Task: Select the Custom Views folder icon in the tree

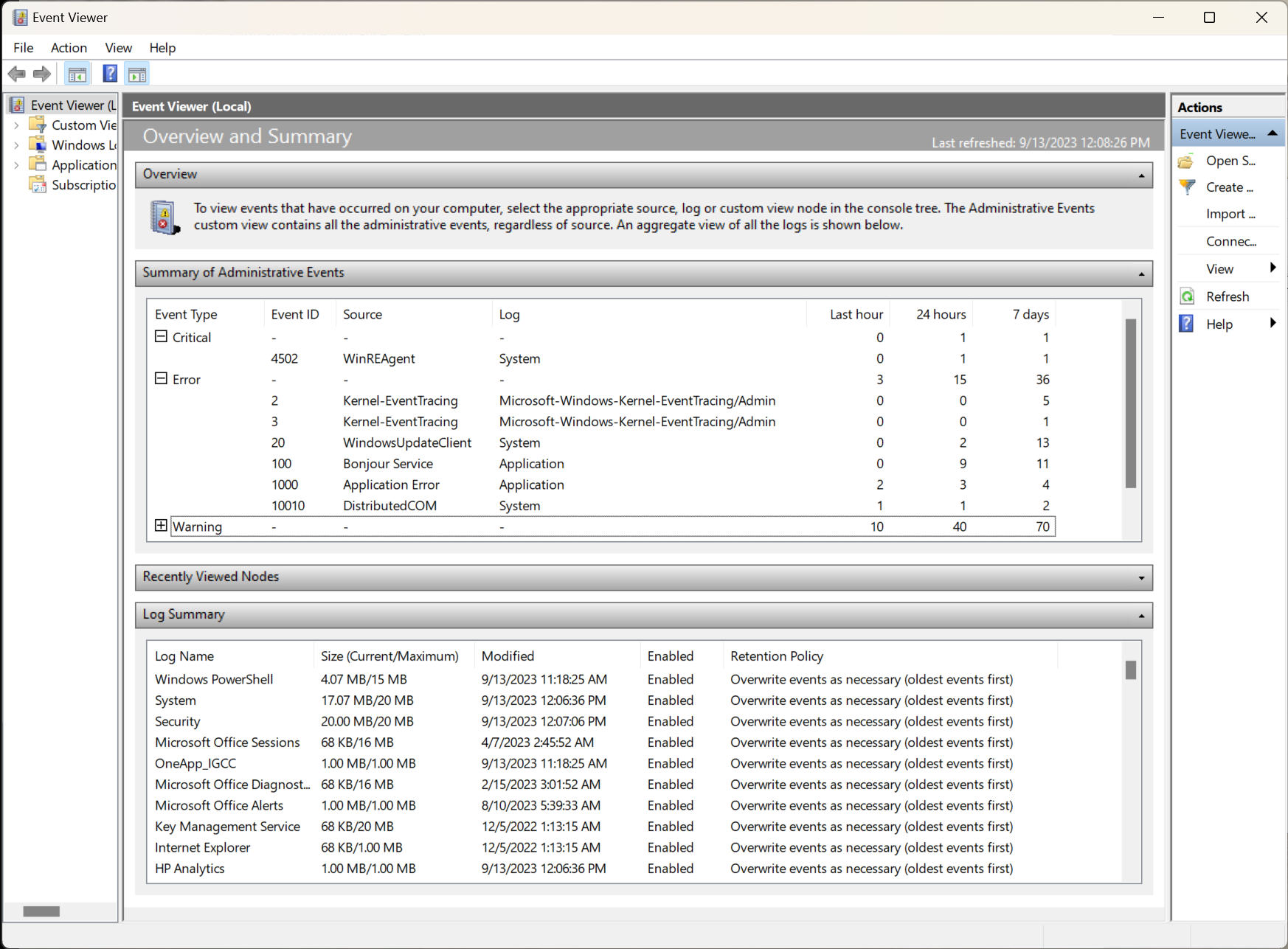Action: (36, 124)
